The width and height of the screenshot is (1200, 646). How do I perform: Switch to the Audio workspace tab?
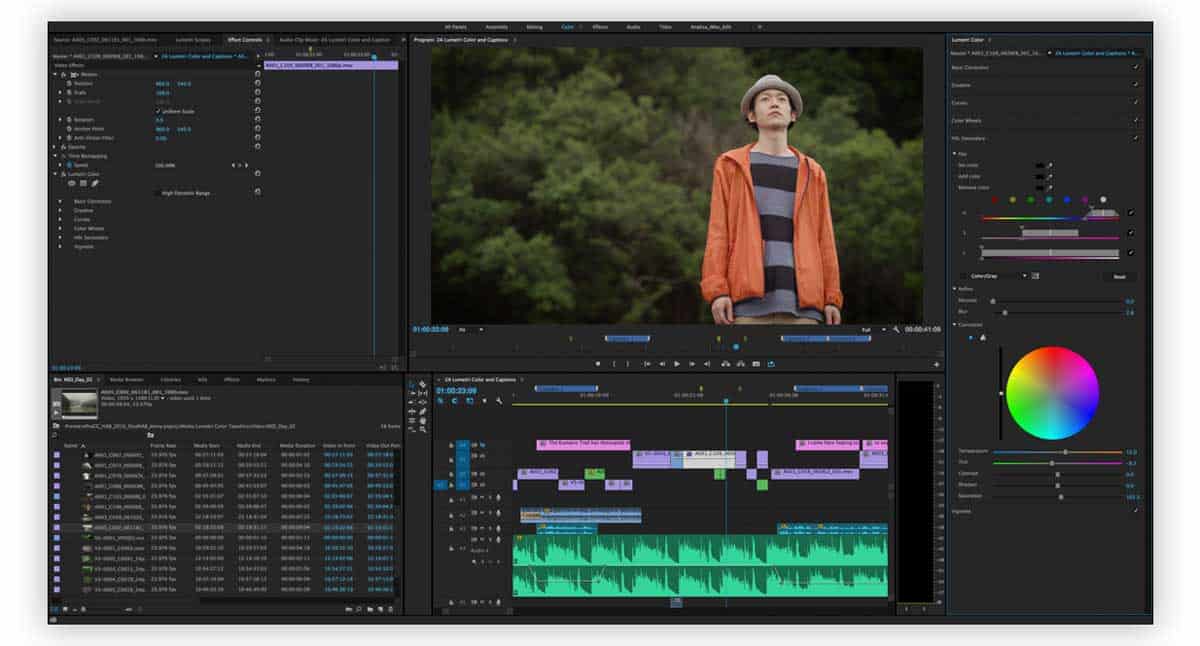(x=633, y=27)
